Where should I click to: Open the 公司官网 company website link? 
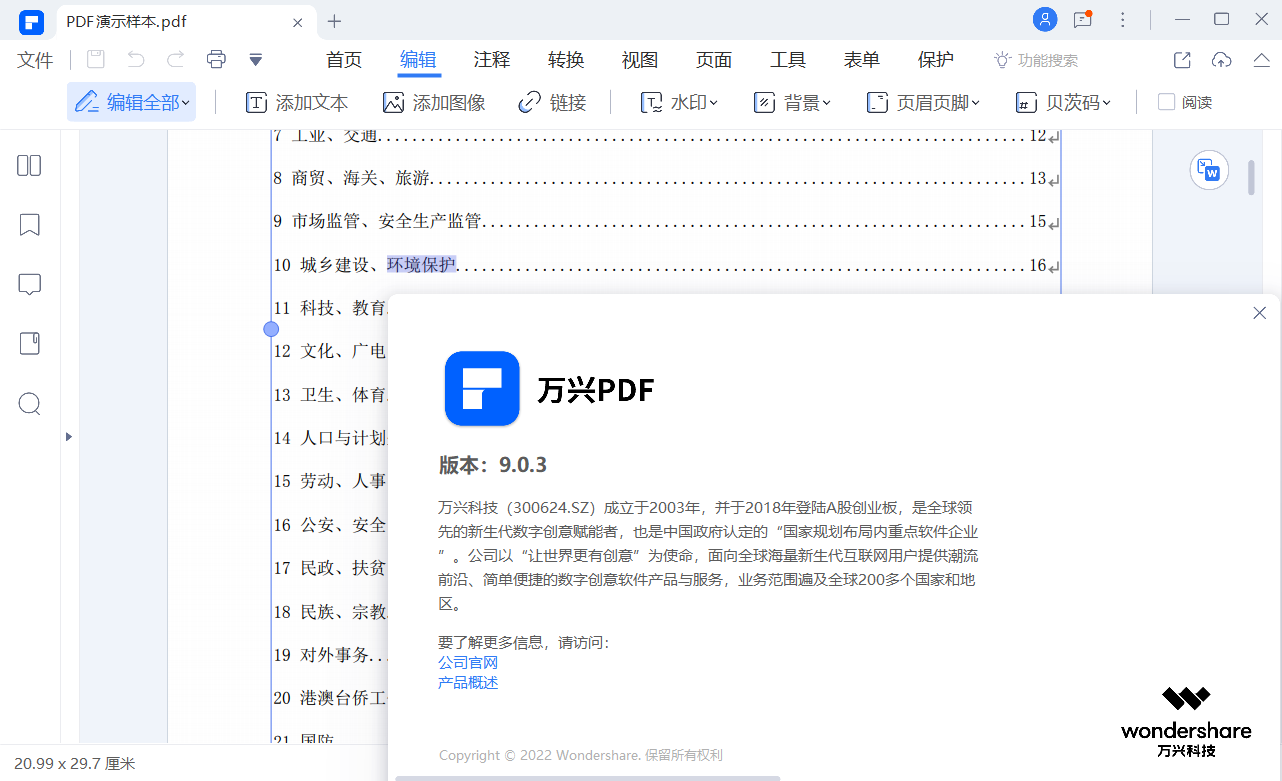468,662
